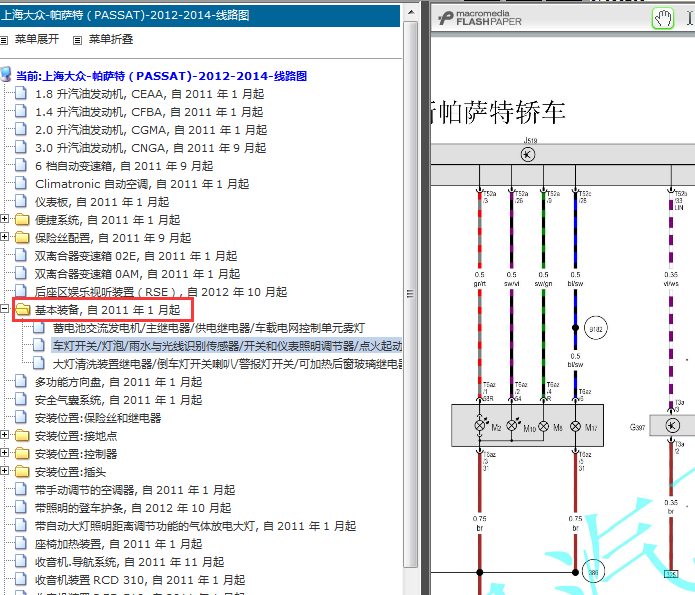Open the 3.0 升汽油发动机 CNGA document
The image size is (695, 595).
(x=150, y=148)
